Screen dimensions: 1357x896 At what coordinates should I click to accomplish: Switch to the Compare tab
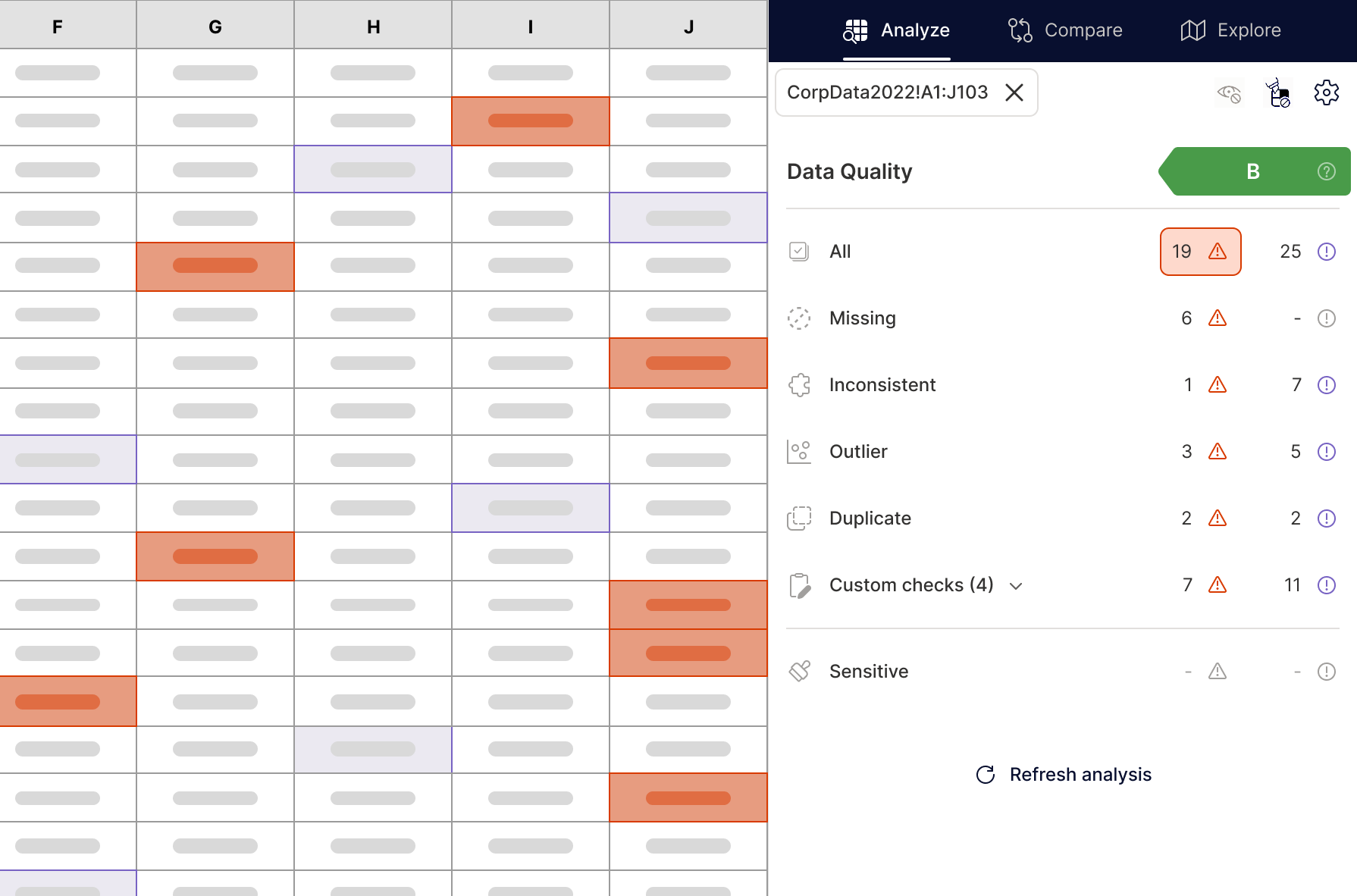pos(1064,30)
